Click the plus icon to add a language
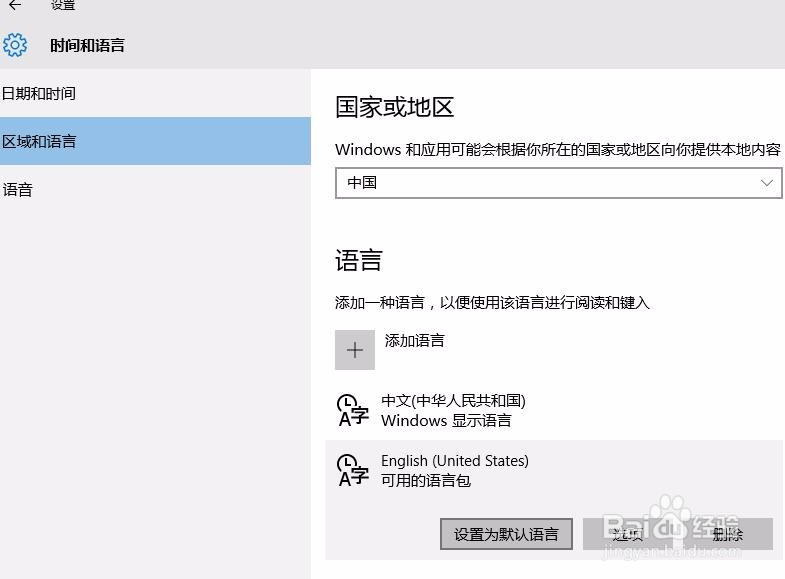 (x=354, y=350)
